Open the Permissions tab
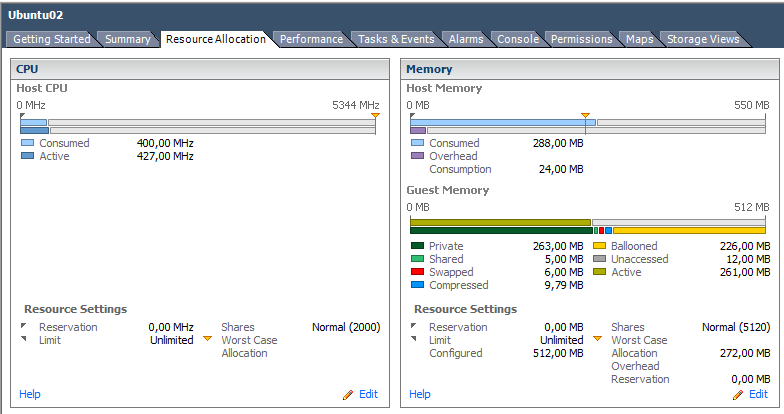This screenshot has width=784, height=414. tap(581, 39)
